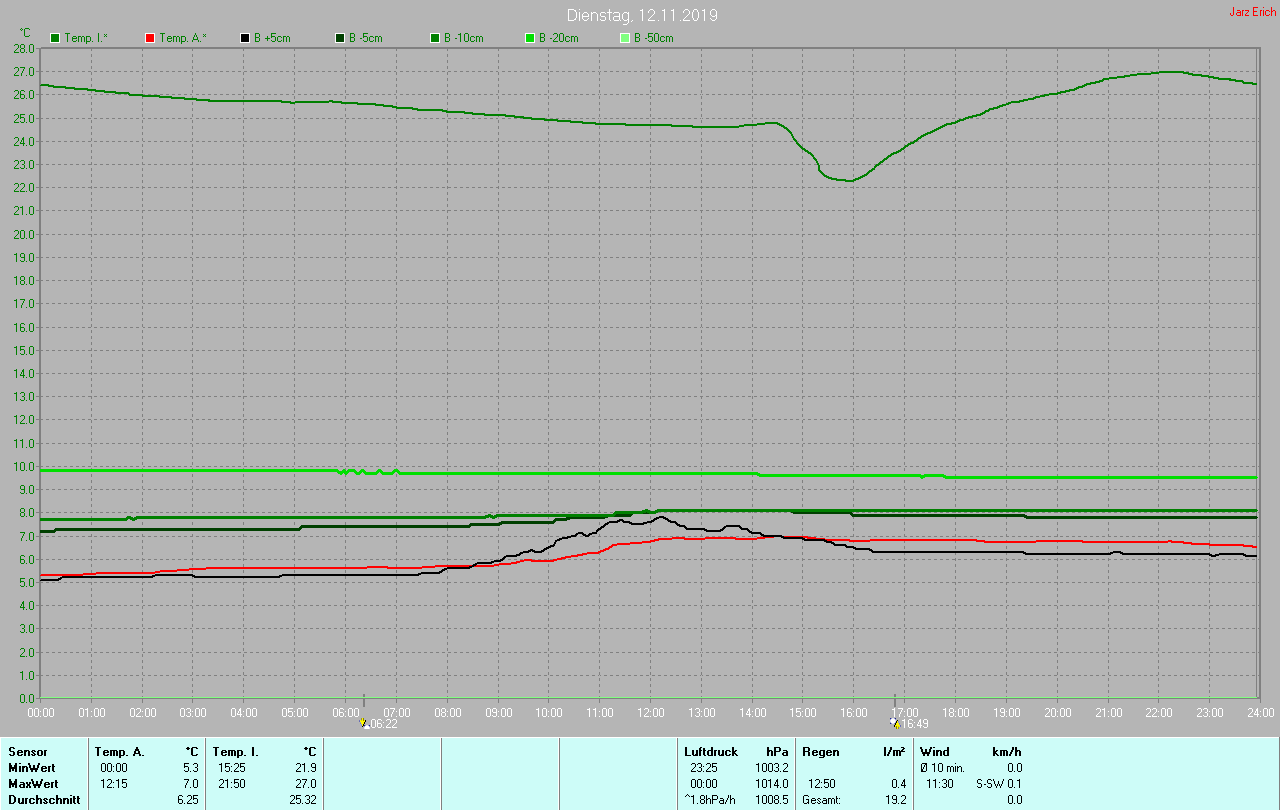The image size is (1280, 810).
Task: Click the red 'Jarz Erich' author label
Action: (1252, 12)
